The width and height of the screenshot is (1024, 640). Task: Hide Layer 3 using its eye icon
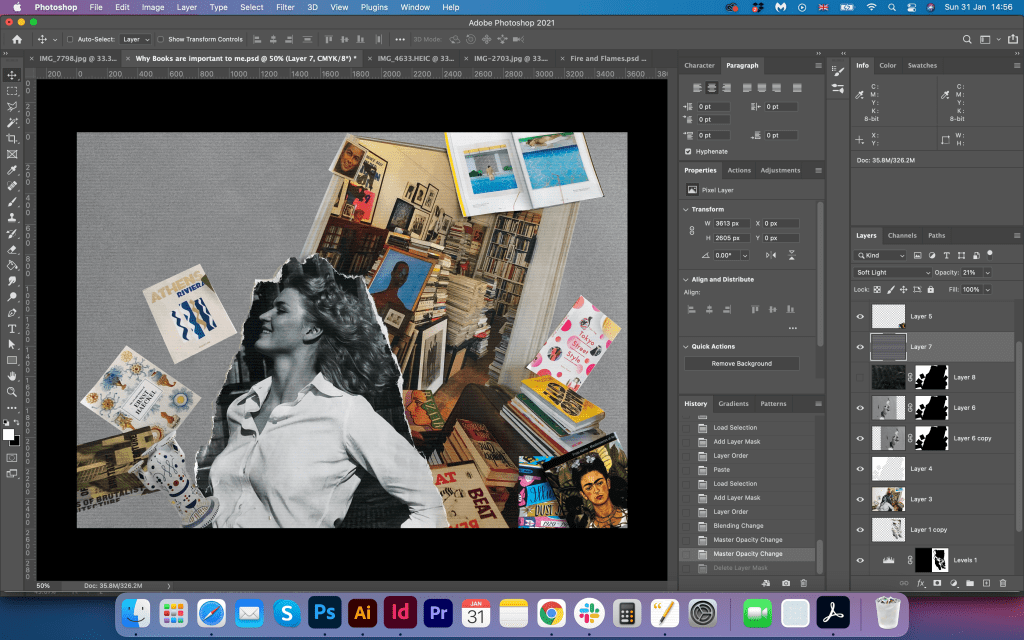[860, 499]
